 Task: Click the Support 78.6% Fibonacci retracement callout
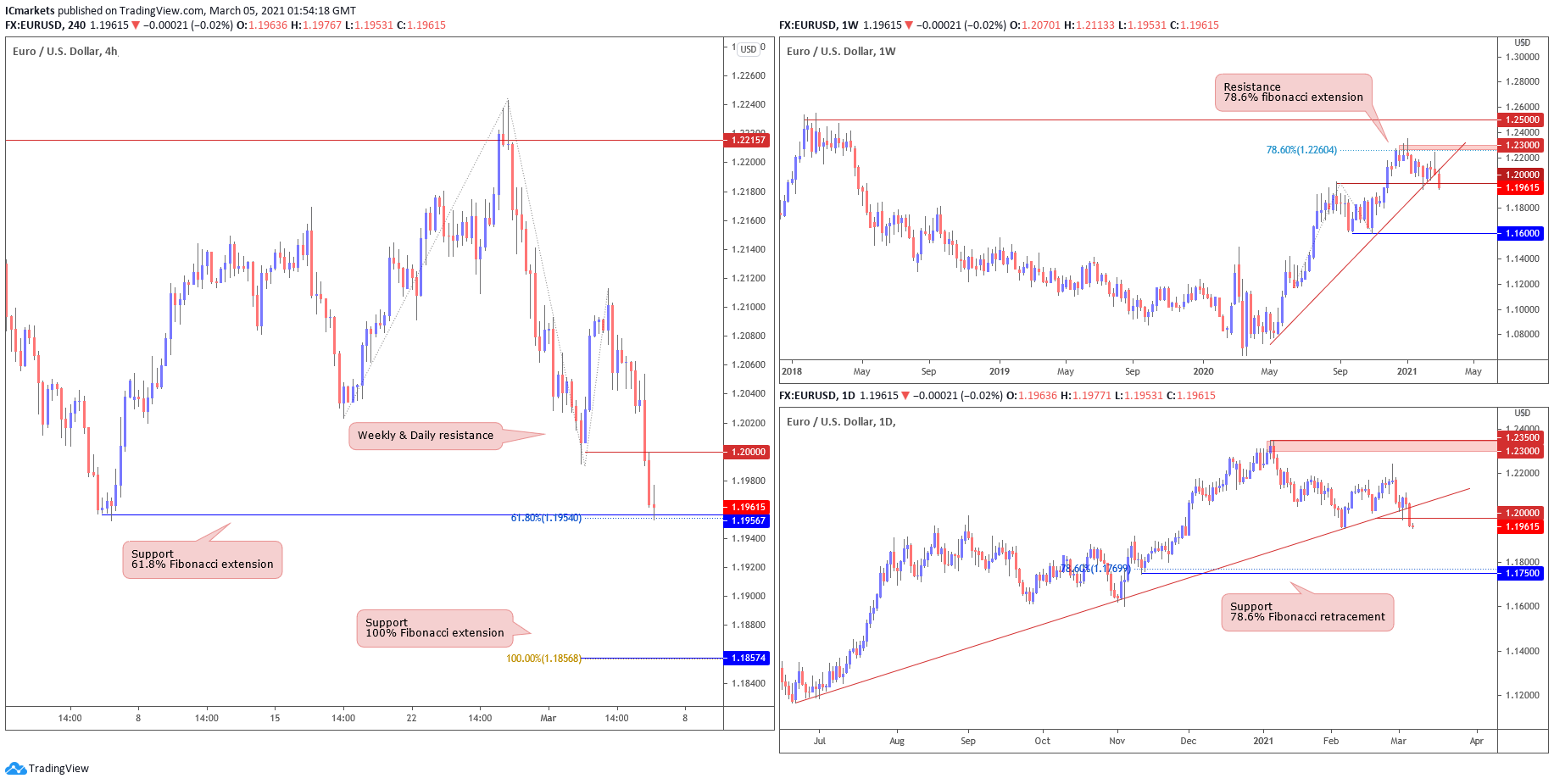click(1307, 612)
